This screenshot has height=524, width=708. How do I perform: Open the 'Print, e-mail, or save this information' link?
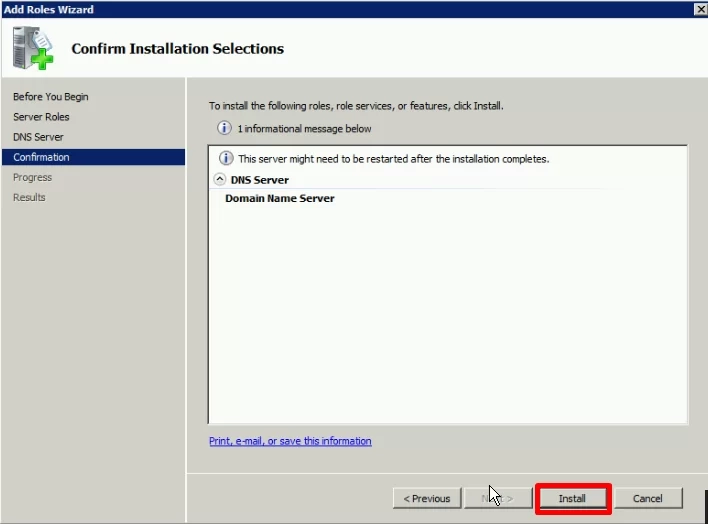(x=290, y=441)
